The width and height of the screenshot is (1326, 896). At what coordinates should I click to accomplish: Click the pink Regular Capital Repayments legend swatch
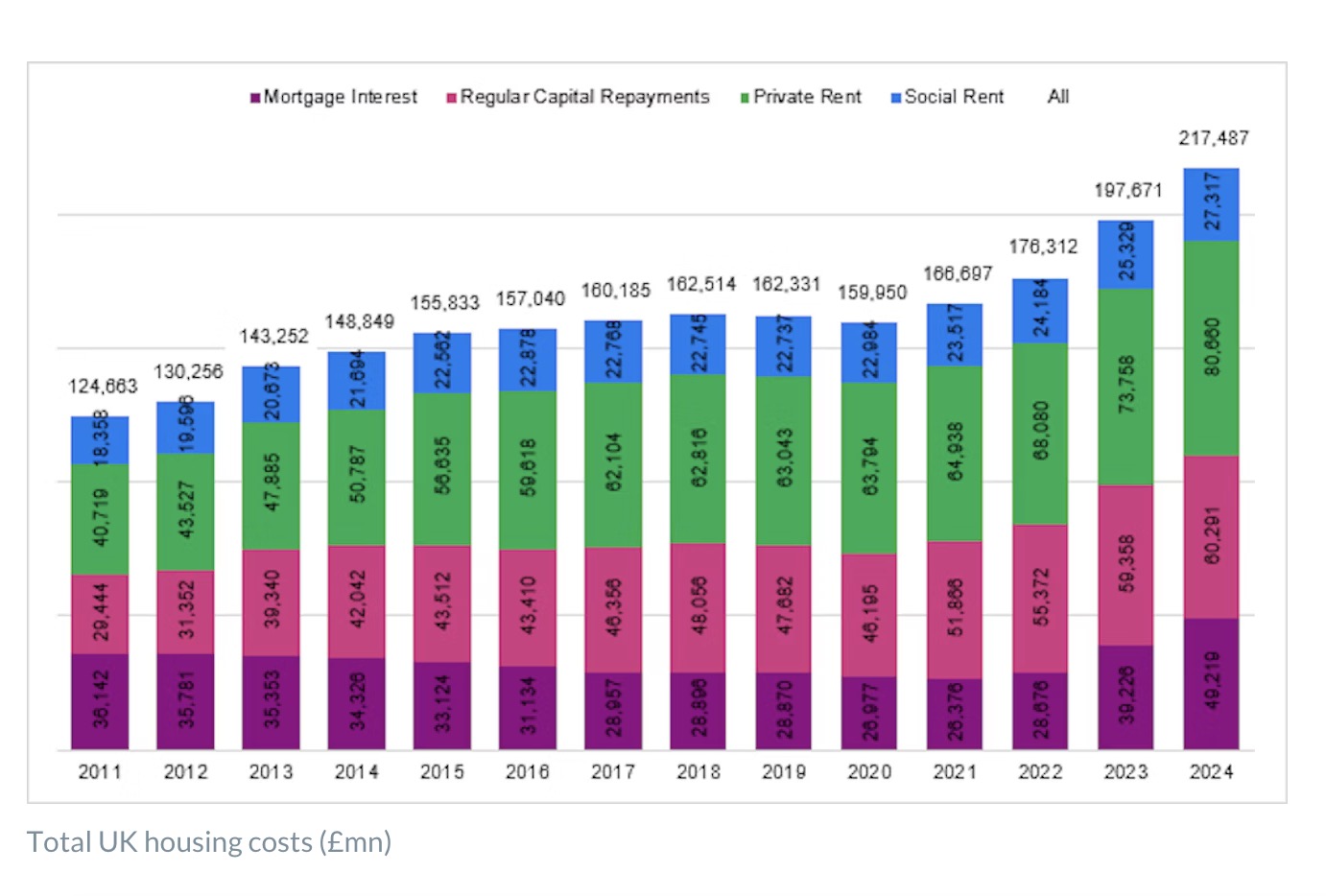click(451, 98)
